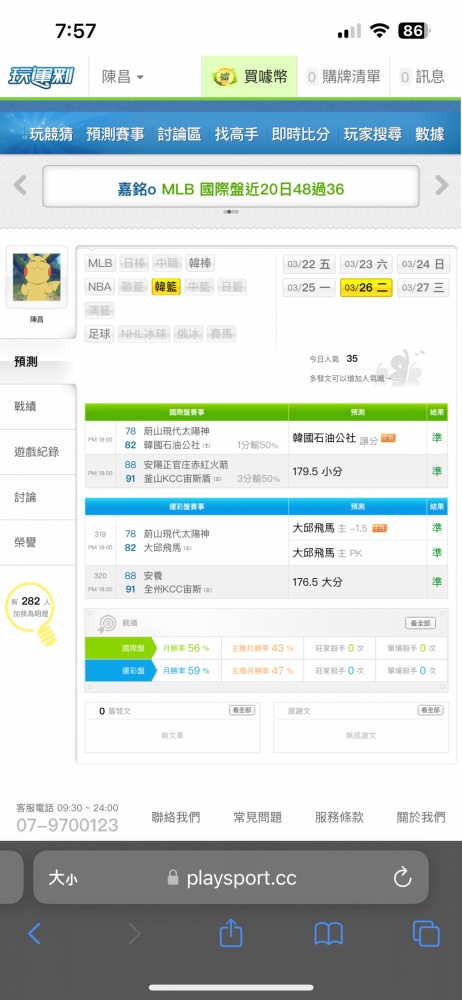This screenshot has width=462, height=1000.
Task: Open 訊息 messages
Action: (422, 77)
